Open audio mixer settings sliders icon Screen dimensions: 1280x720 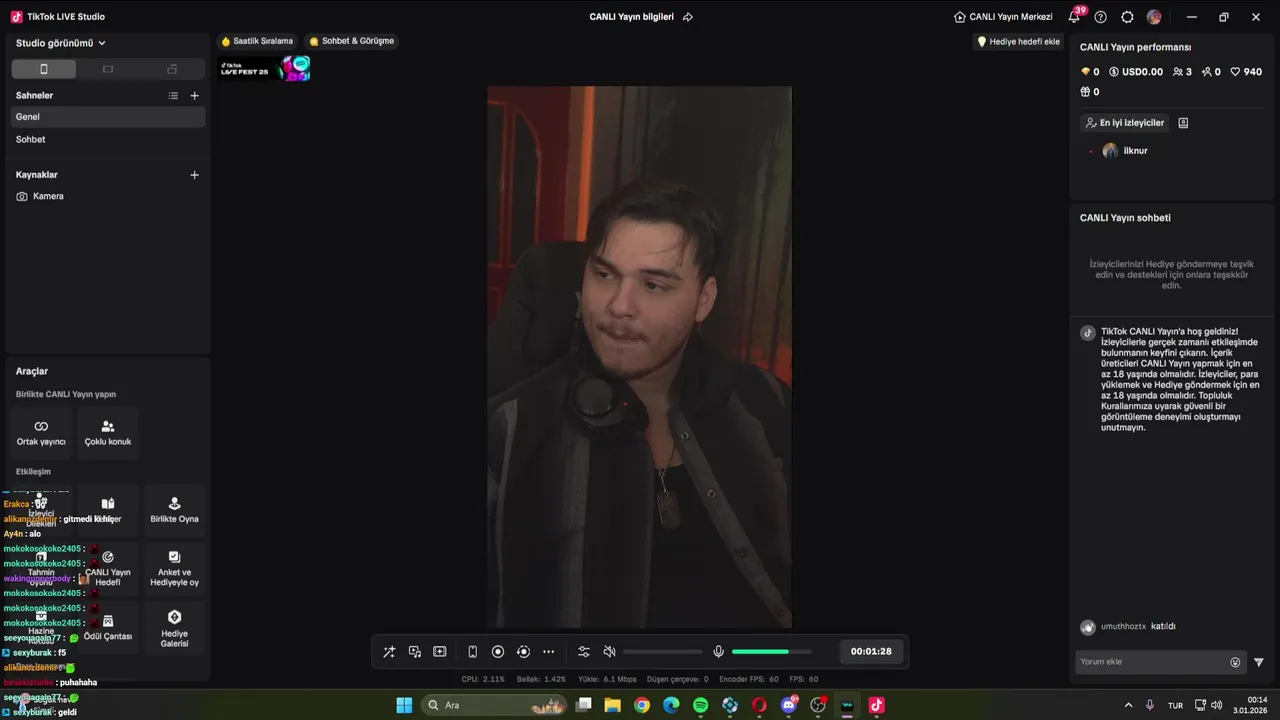tap(584, 652)
